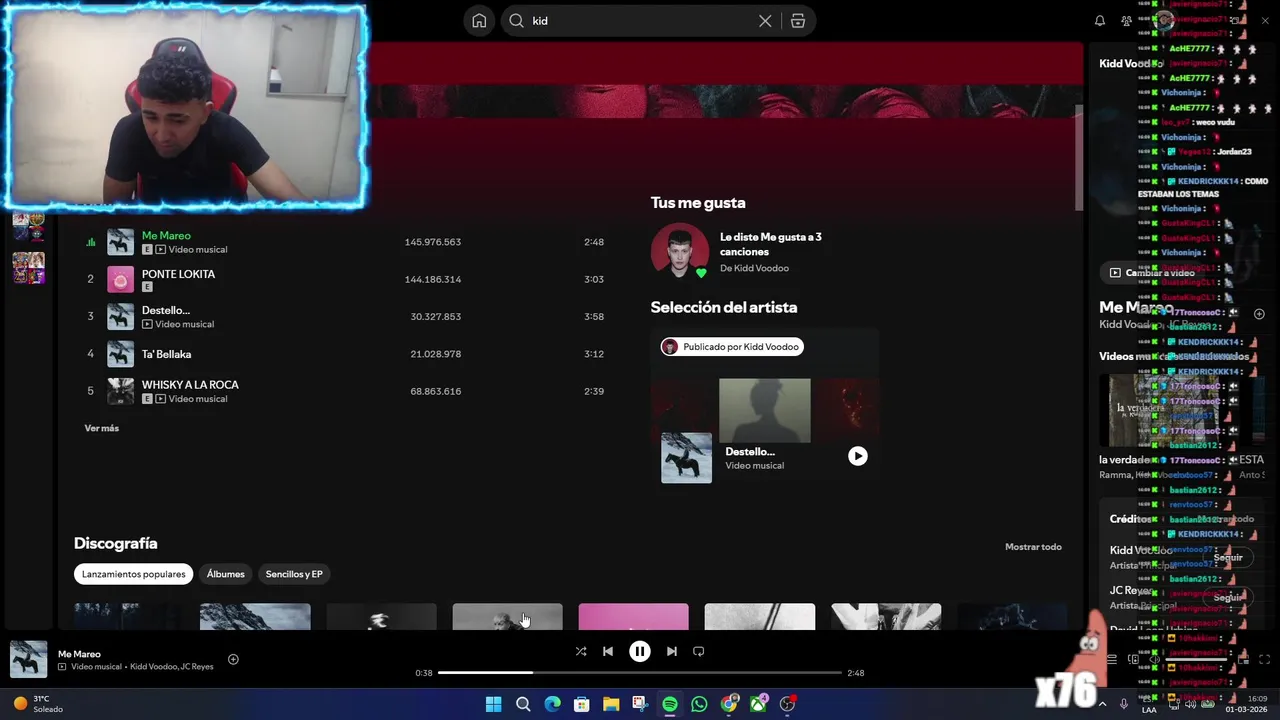1280x720 pixels.
Task: Open weather widget showing 31°C Soleado
Action: 38,704
